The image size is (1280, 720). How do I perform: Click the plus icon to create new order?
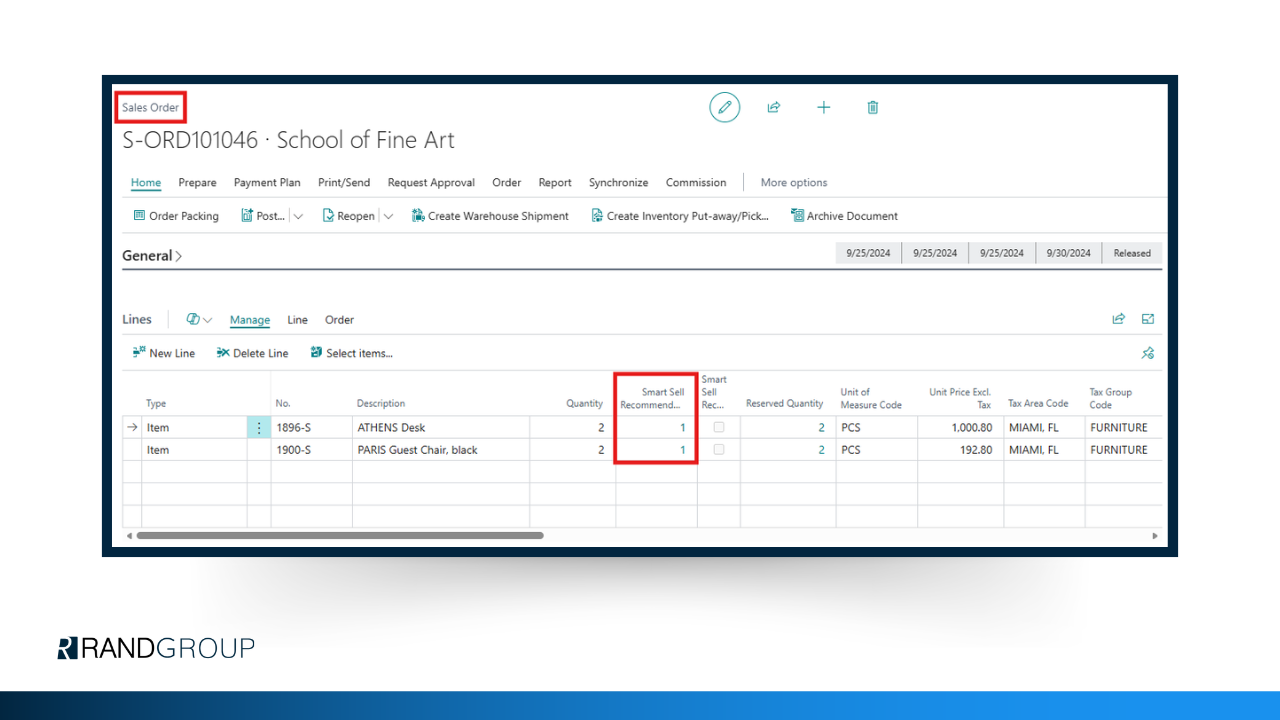[823, 107]
